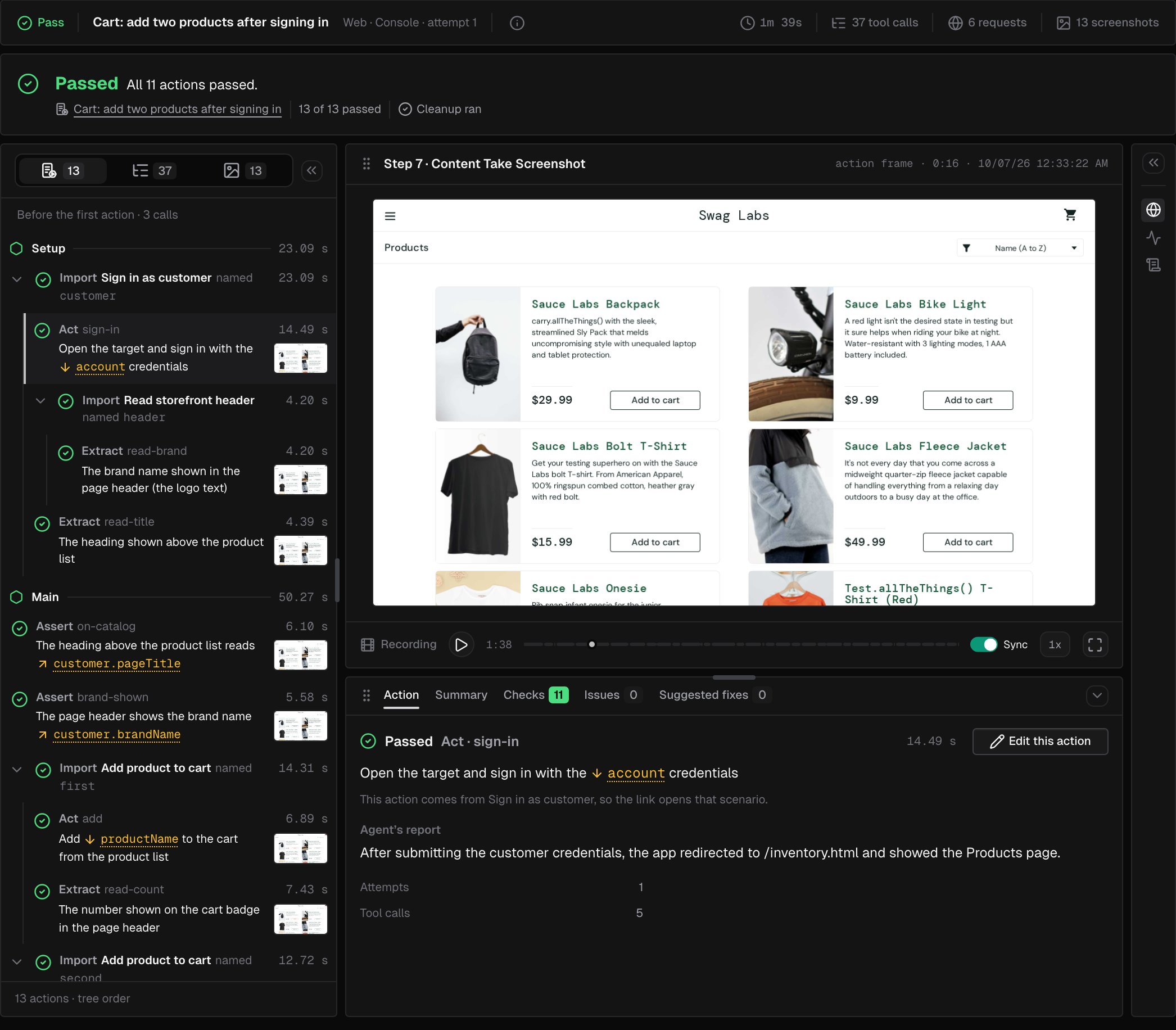Add Sauce Labs Fleece Jacket to cart
Viewport: 1176px width, 1030px height.
967,542
